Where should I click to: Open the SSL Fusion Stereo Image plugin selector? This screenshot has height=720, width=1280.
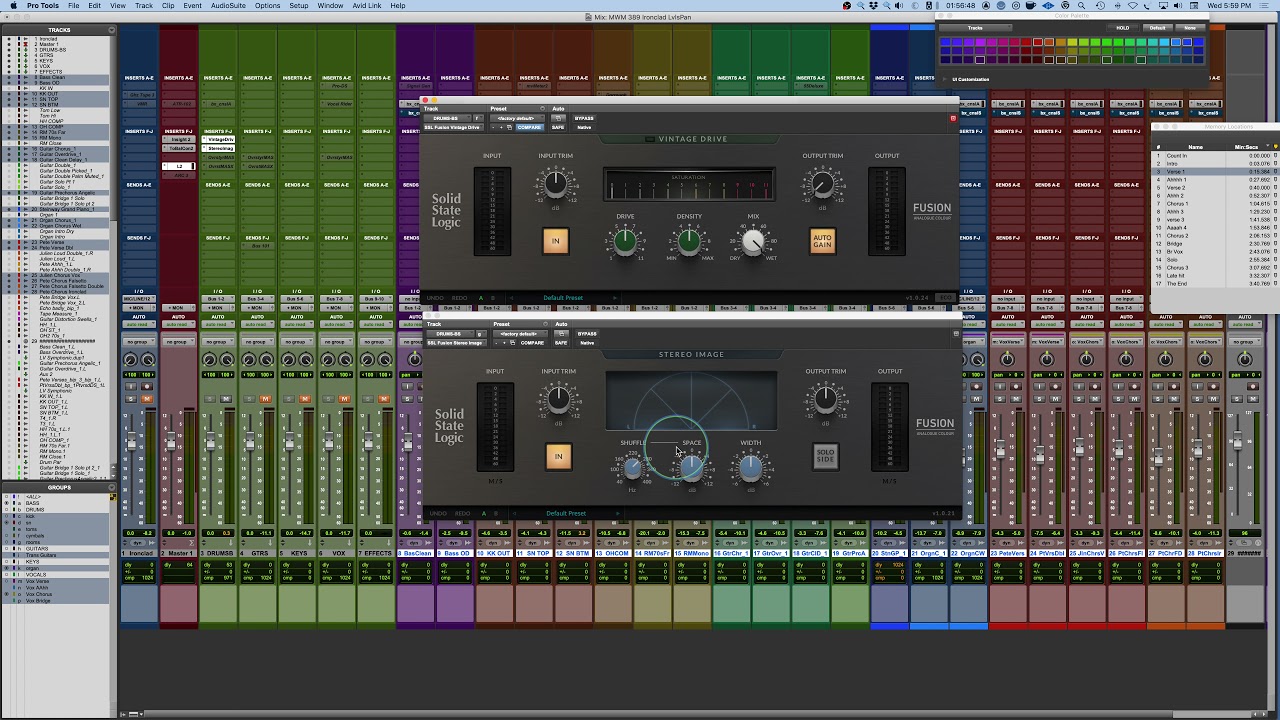[x=456, y=343]
